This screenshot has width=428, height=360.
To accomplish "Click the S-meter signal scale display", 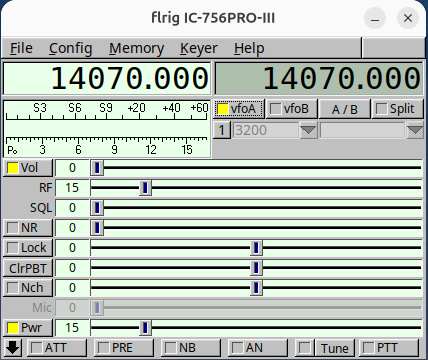I will (x=107, y=129).
